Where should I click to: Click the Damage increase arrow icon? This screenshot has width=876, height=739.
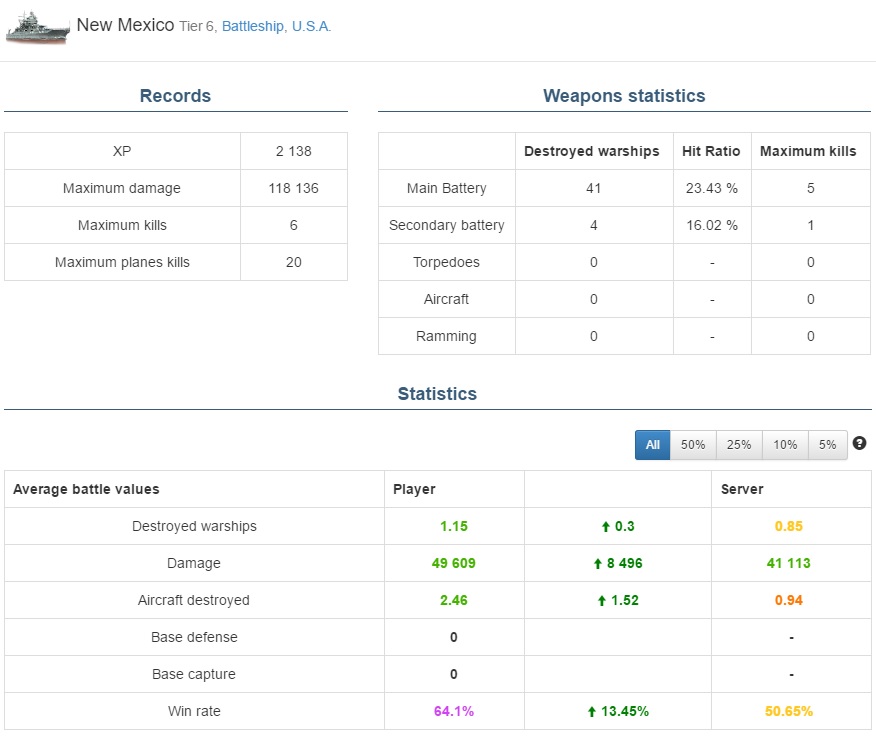598,564
